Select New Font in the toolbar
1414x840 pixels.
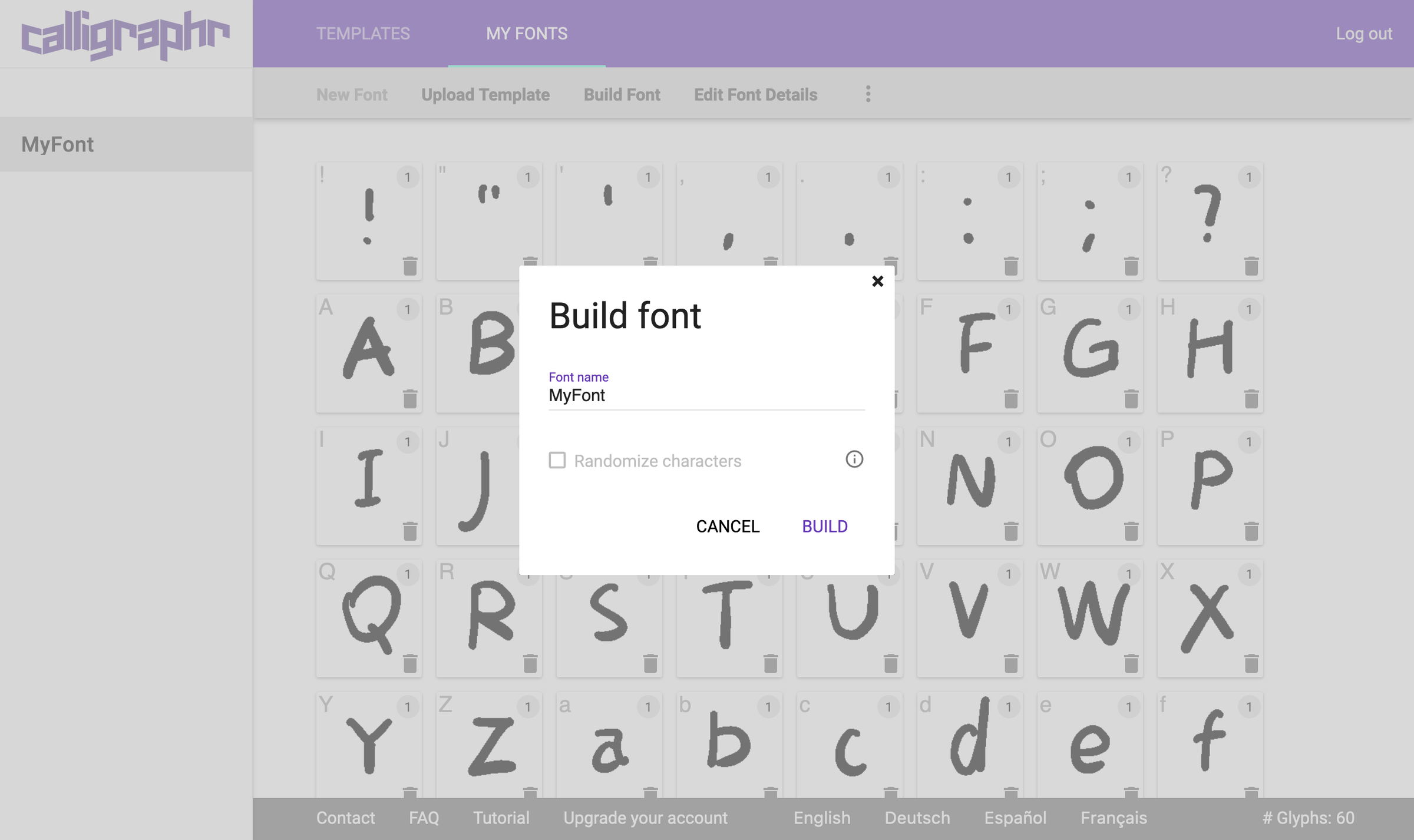352,94
